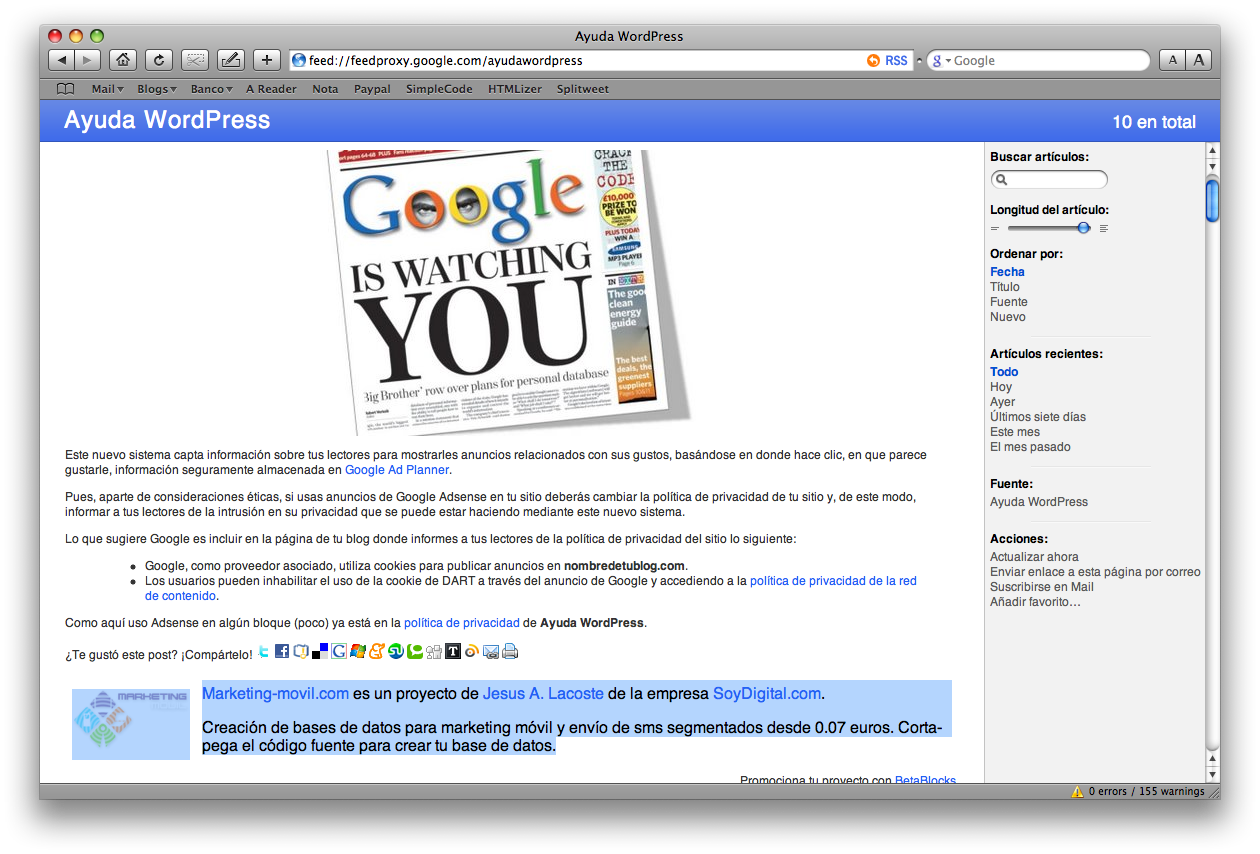1260x854 pixels.
Task: Click the back navigation arrow
Action: pos(61,60)
